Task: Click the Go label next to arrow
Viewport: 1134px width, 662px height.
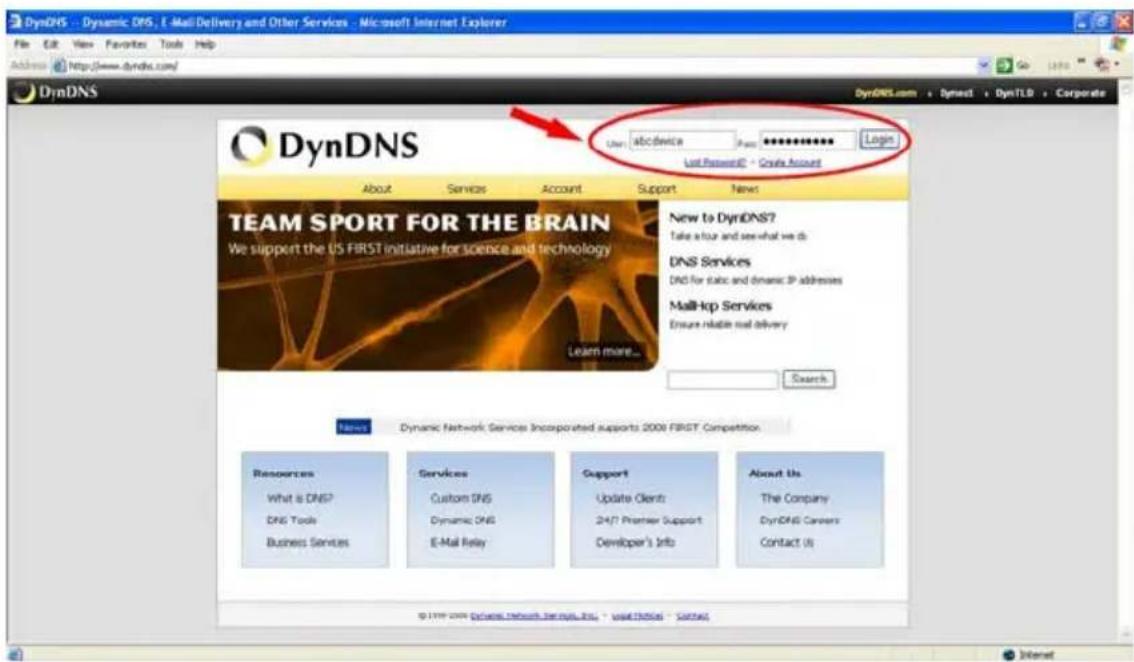Action: pyautogui.click(x=1023, y=66)
